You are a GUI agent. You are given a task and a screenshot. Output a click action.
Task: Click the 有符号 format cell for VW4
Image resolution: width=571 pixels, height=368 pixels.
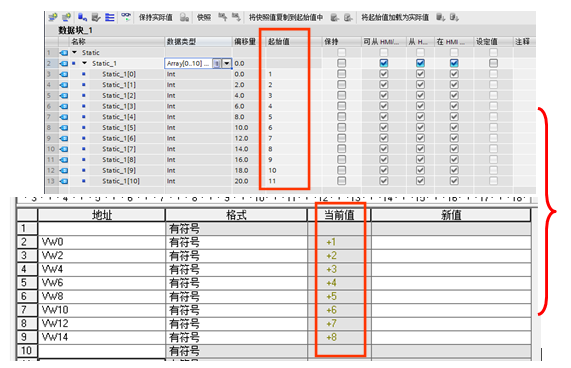[x=236, y=270]
